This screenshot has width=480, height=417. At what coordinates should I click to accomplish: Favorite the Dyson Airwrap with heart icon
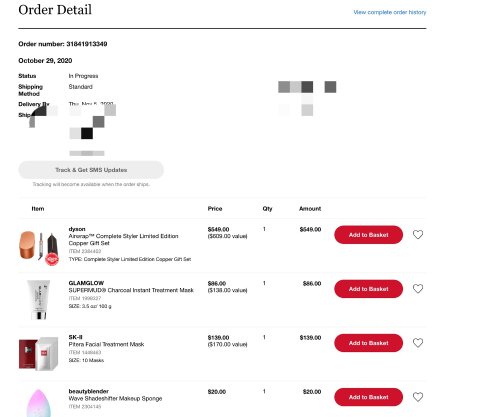point(418,235)
